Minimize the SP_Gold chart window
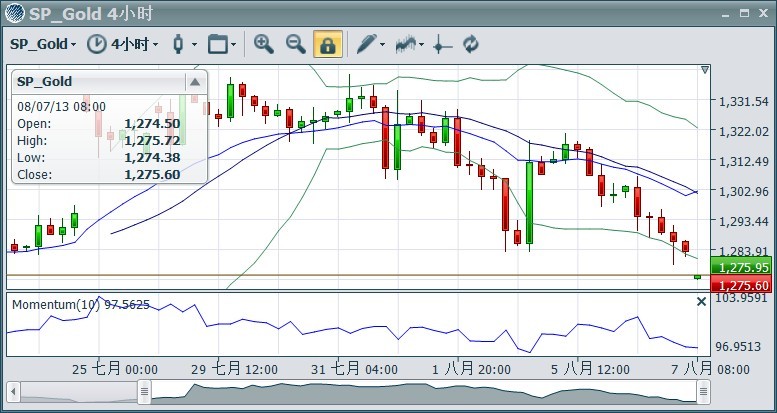Viewport: 777px width, 413px height. pyautogui.click(x=726, y=14)
